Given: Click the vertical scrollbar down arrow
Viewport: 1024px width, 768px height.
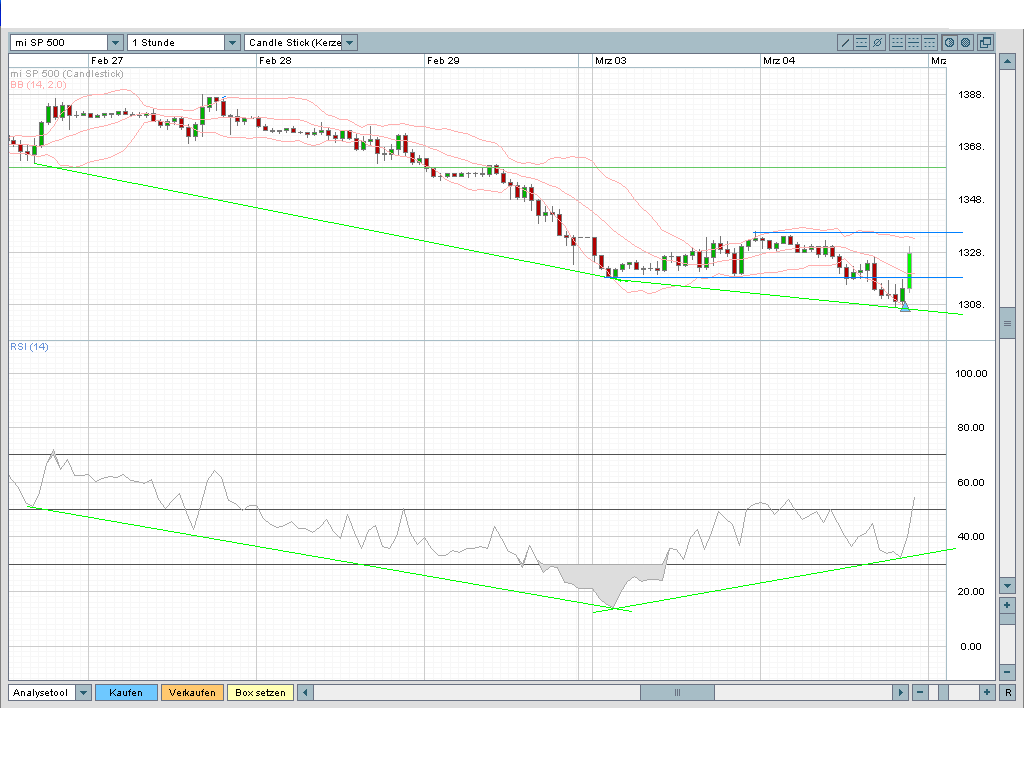Looking at the screenshot, I should click(1007, 586).
